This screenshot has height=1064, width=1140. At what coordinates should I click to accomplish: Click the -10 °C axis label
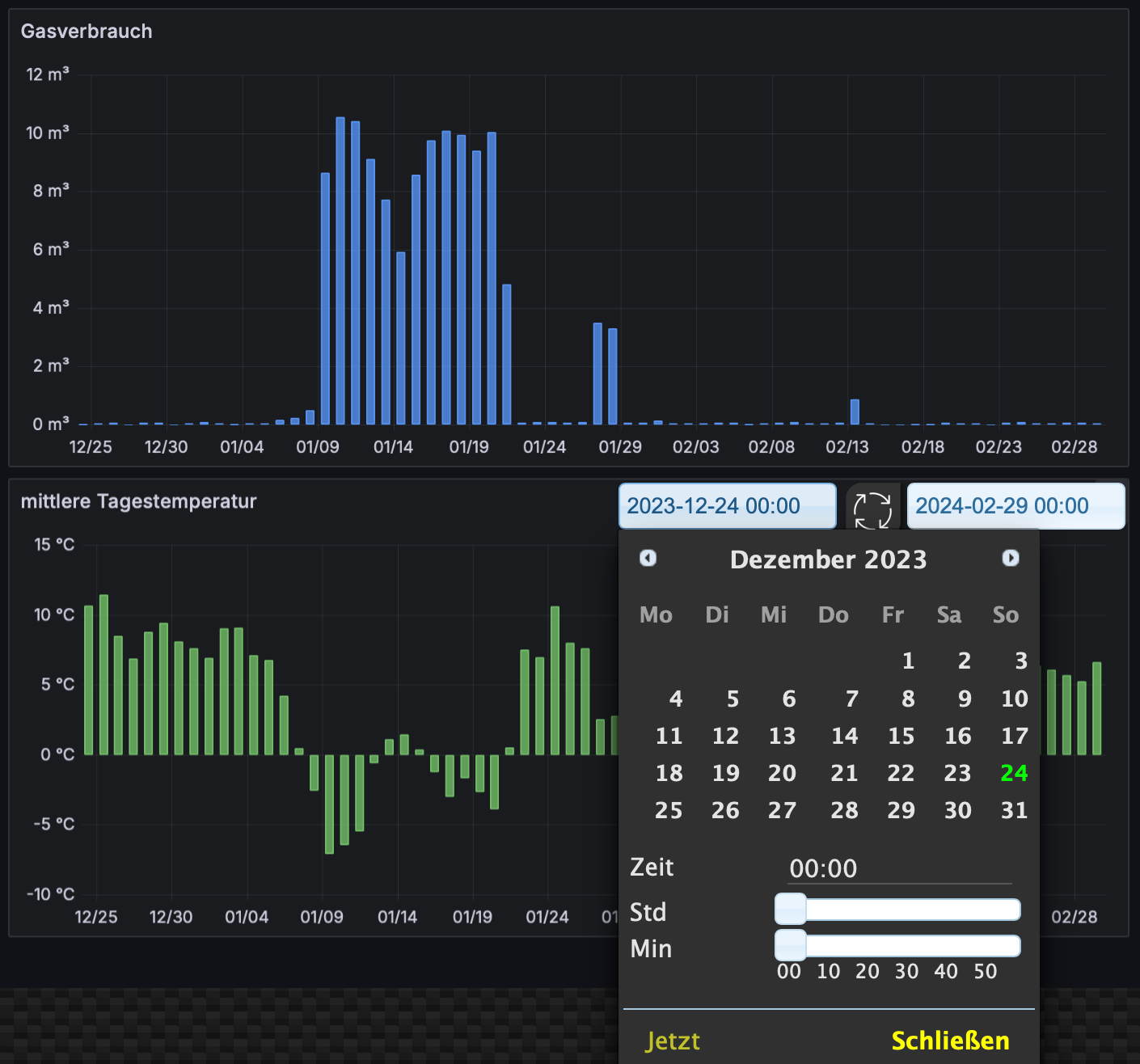[x=50, y=894]
